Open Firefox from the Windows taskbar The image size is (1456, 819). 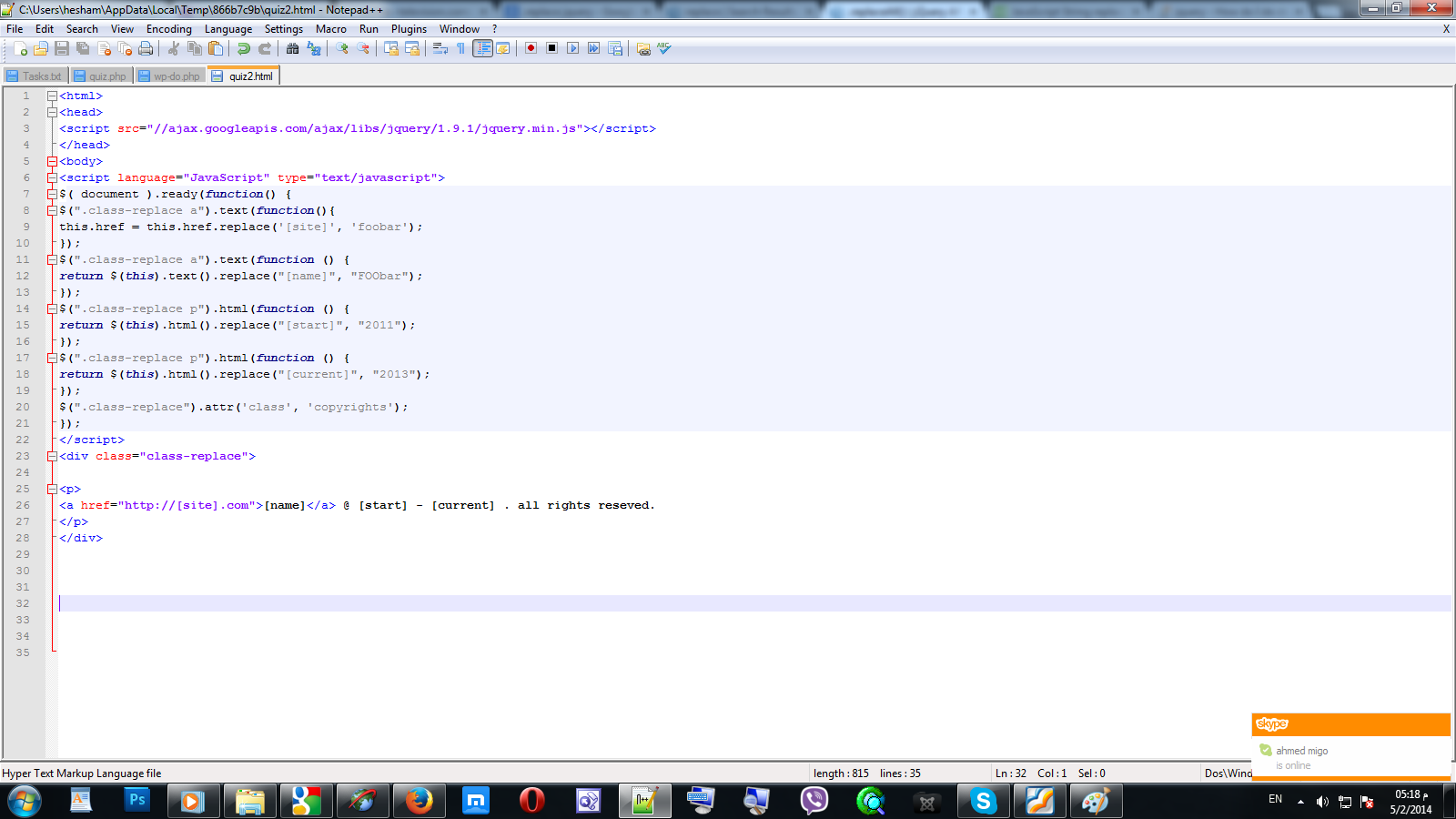click(419, 801)
